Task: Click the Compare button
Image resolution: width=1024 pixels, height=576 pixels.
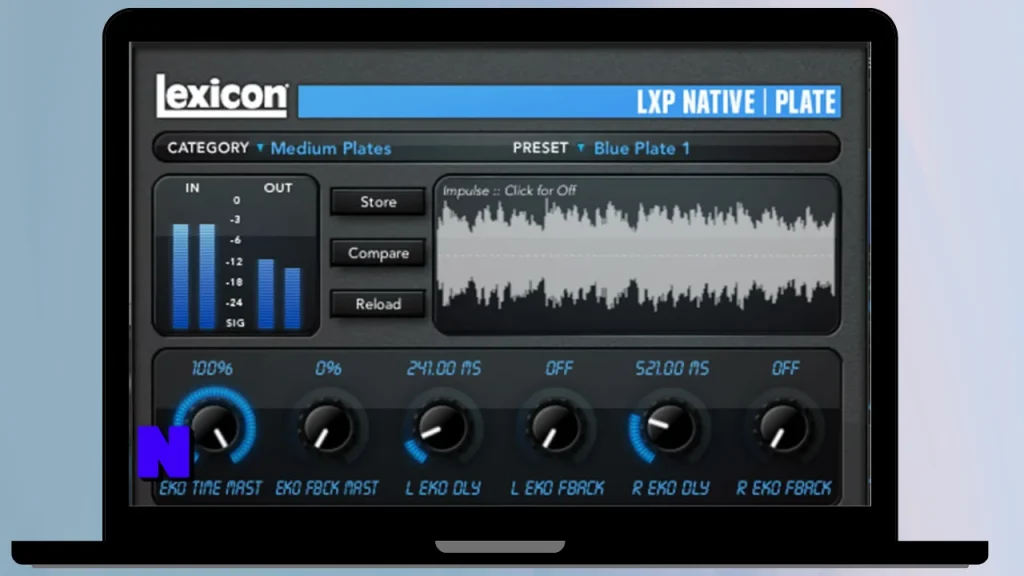Action: [378, 253]
